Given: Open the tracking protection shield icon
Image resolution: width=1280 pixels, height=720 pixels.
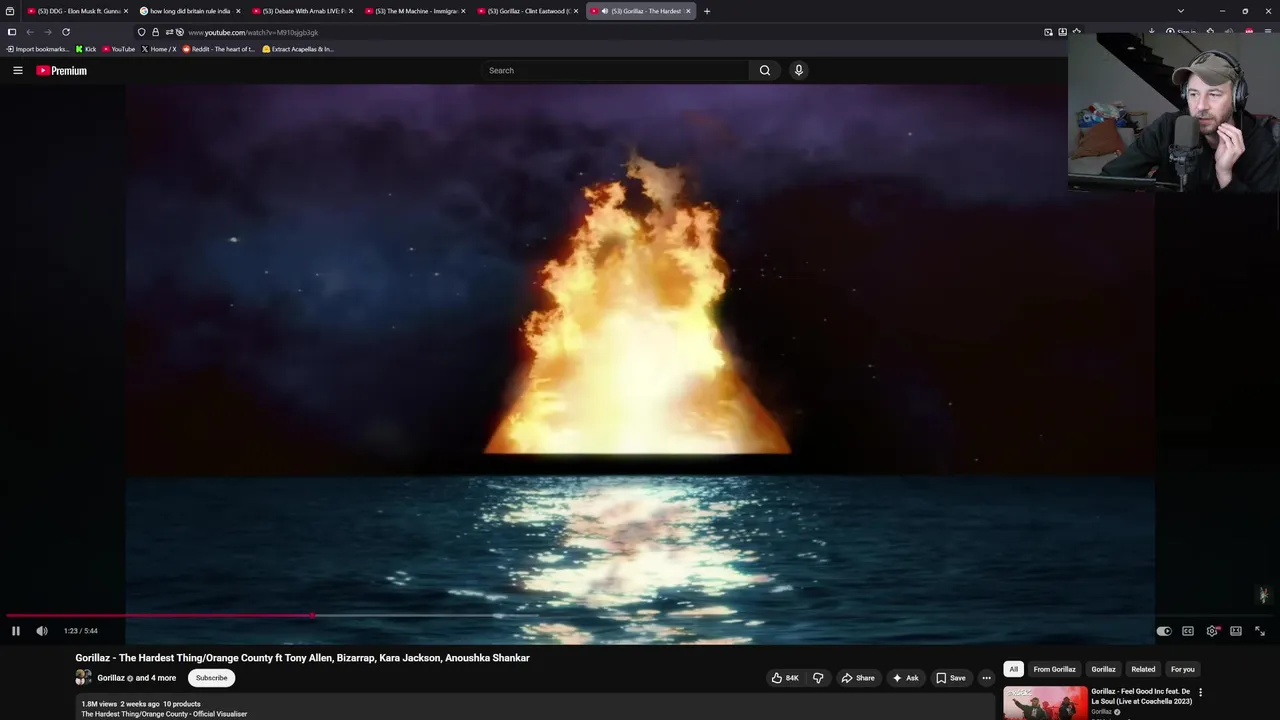Looking at the screenshot, I should coord(141,32).
